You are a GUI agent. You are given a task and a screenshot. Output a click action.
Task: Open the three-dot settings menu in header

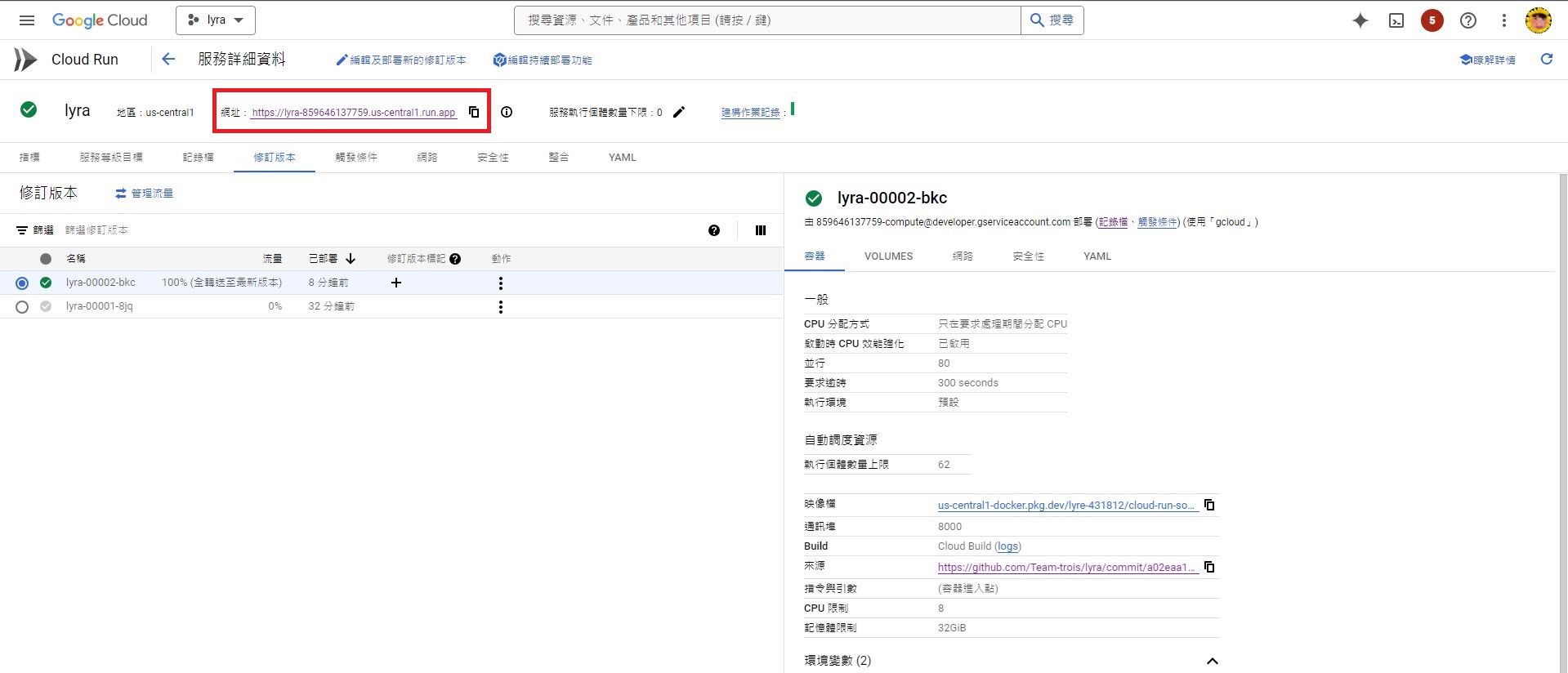coord(1503,20)
